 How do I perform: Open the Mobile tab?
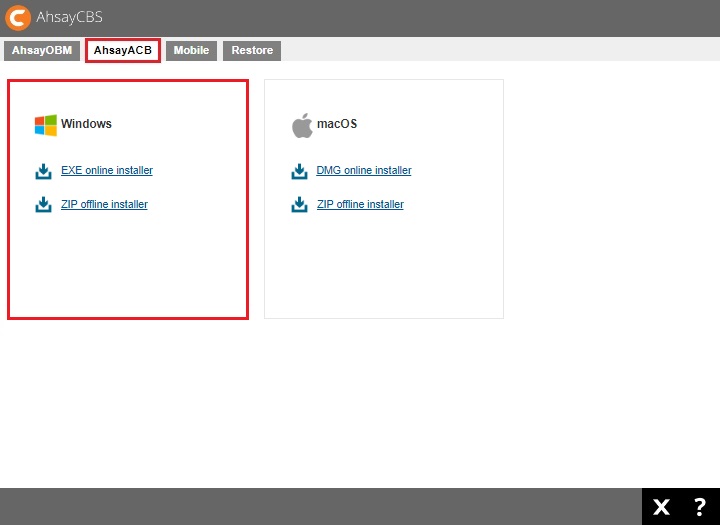(191, 51)
